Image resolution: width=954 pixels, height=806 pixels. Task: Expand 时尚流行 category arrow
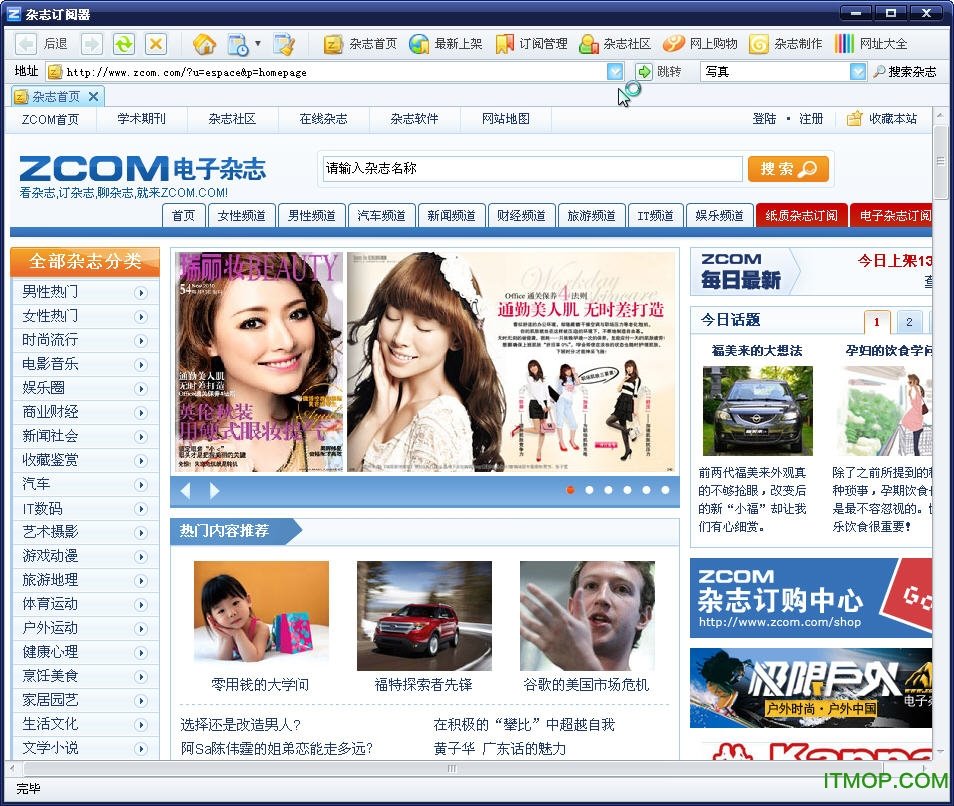pyautogui.click(x=141, y=341)
